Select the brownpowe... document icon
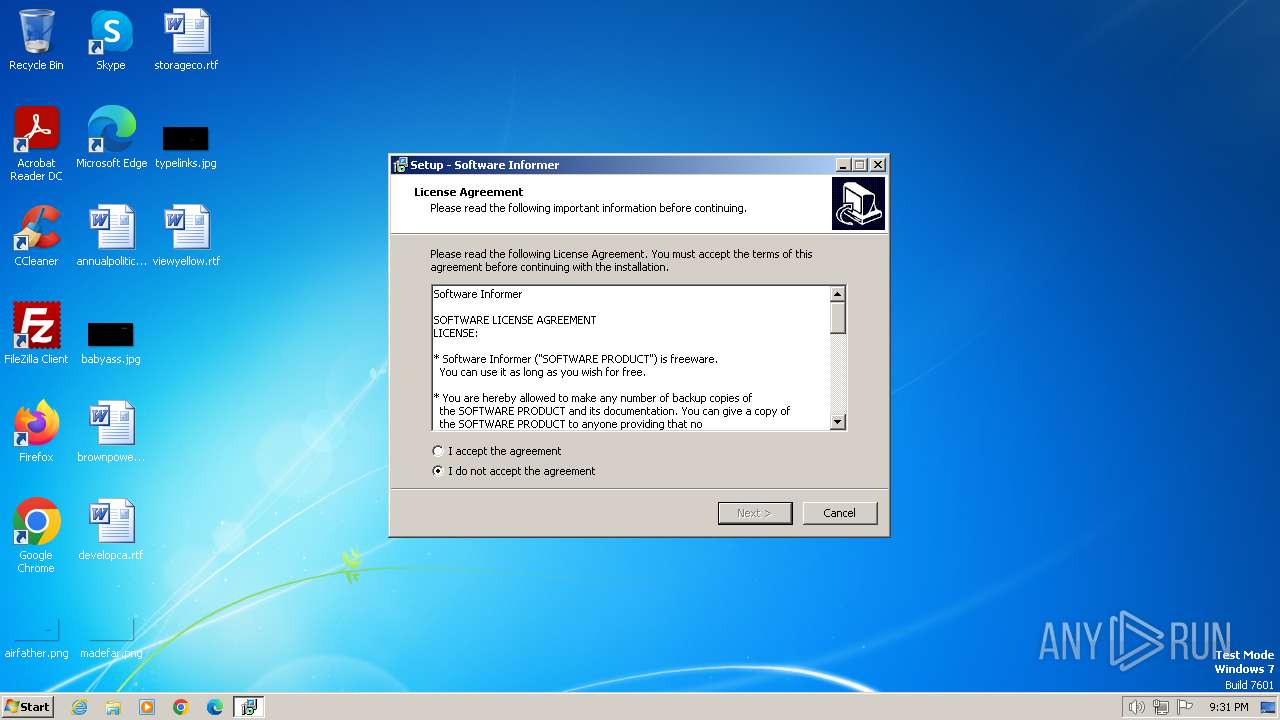 click(x=111, y=432)
